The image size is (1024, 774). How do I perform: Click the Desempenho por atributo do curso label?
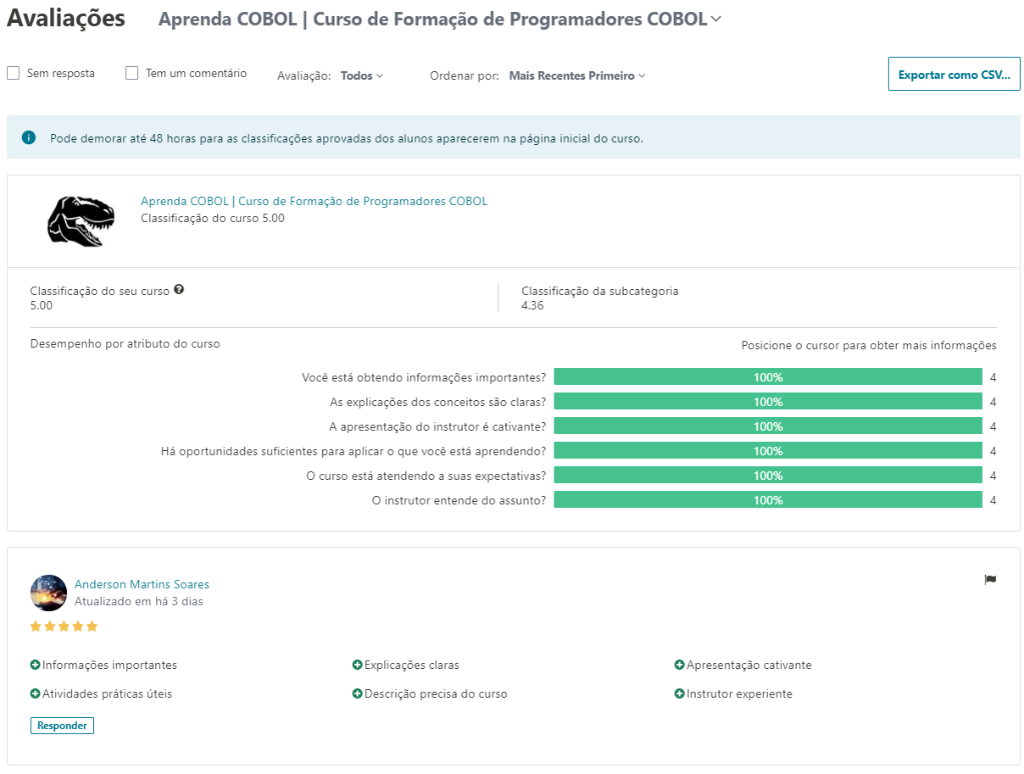coord(125,344)
